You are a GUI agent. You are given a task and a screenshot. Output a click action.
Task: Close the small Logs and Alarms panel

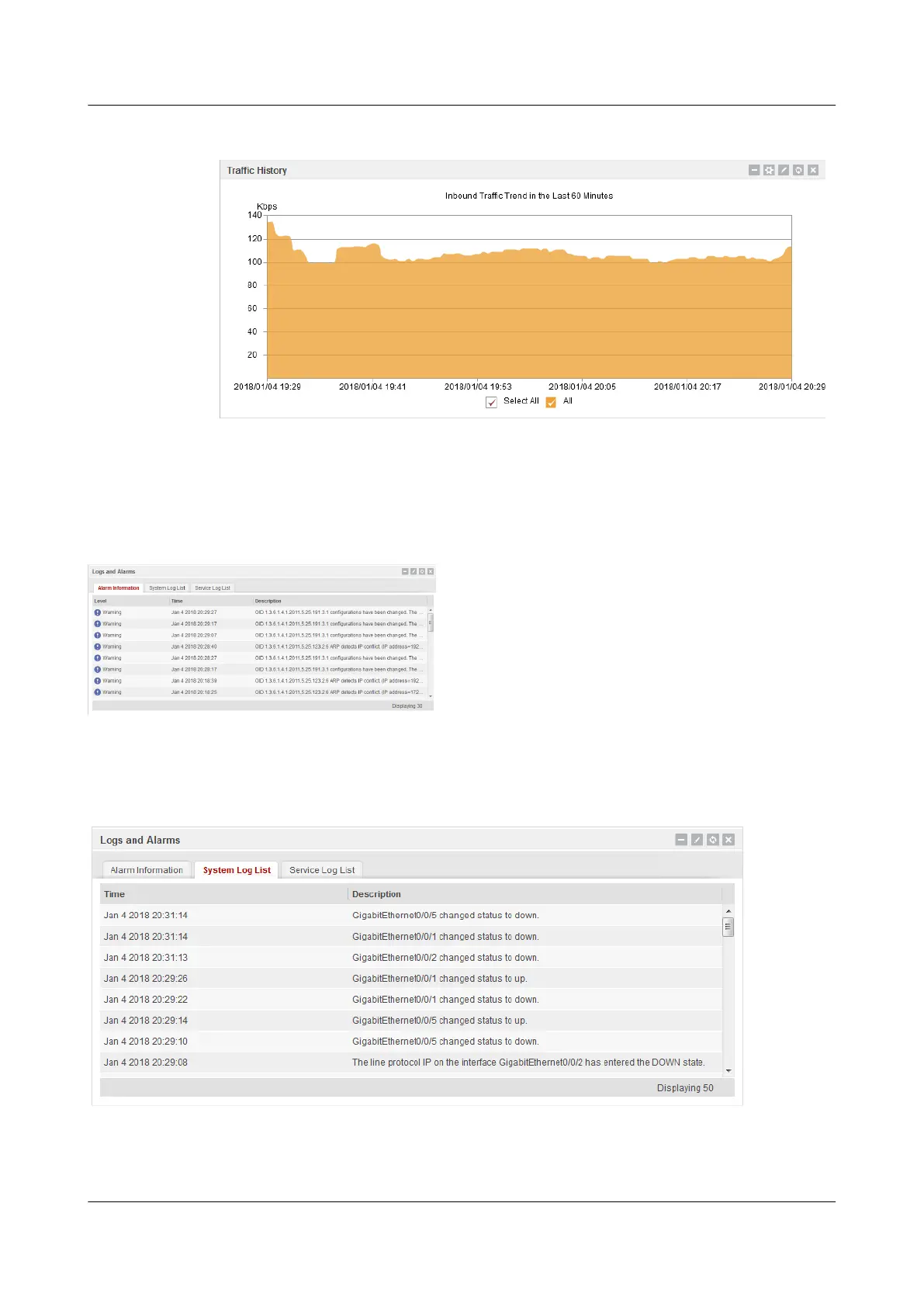click(431, 571)
